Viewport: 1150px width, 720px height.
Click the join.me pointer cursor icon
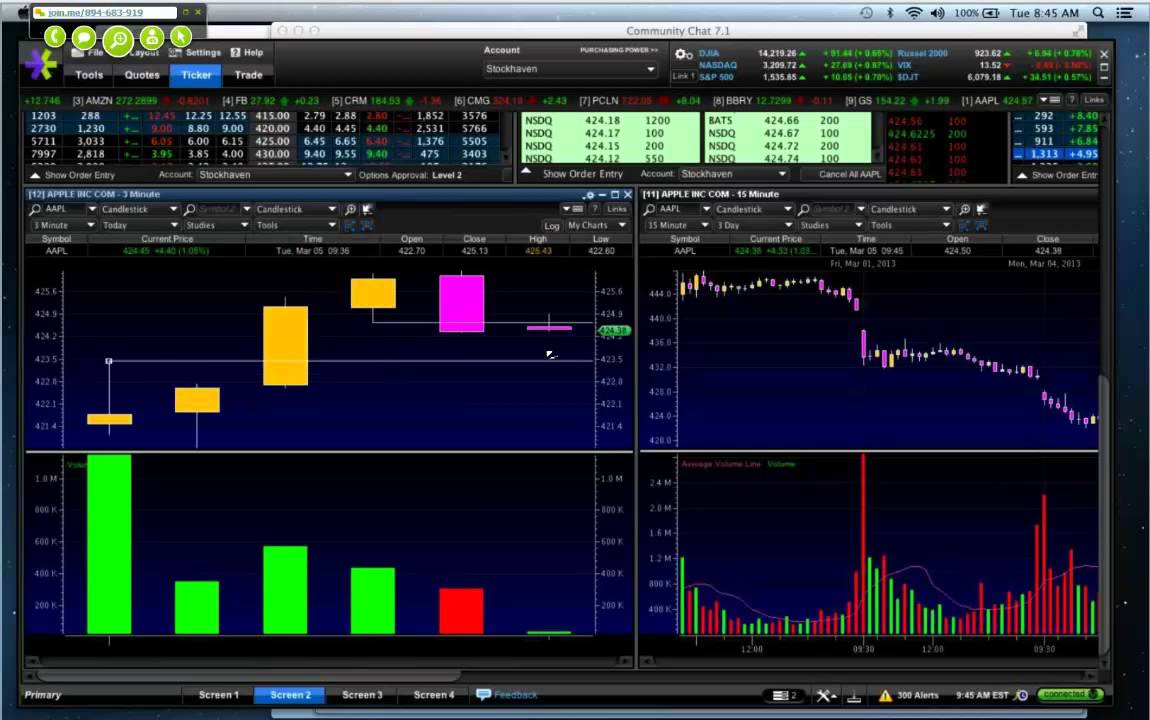[180, 37]
